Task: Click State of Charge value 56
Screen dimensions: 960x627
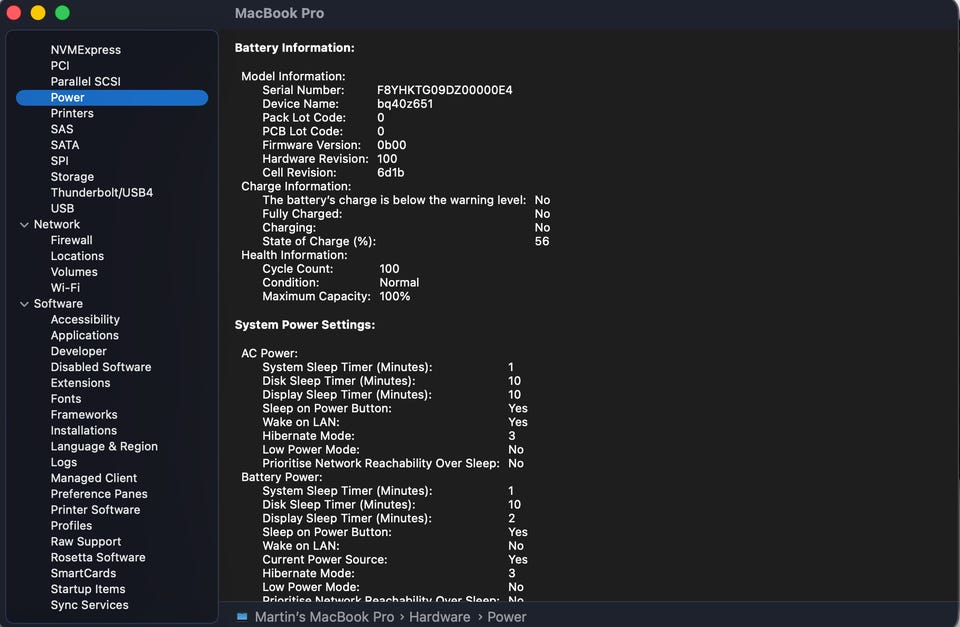Action: (x=542, y=241)
